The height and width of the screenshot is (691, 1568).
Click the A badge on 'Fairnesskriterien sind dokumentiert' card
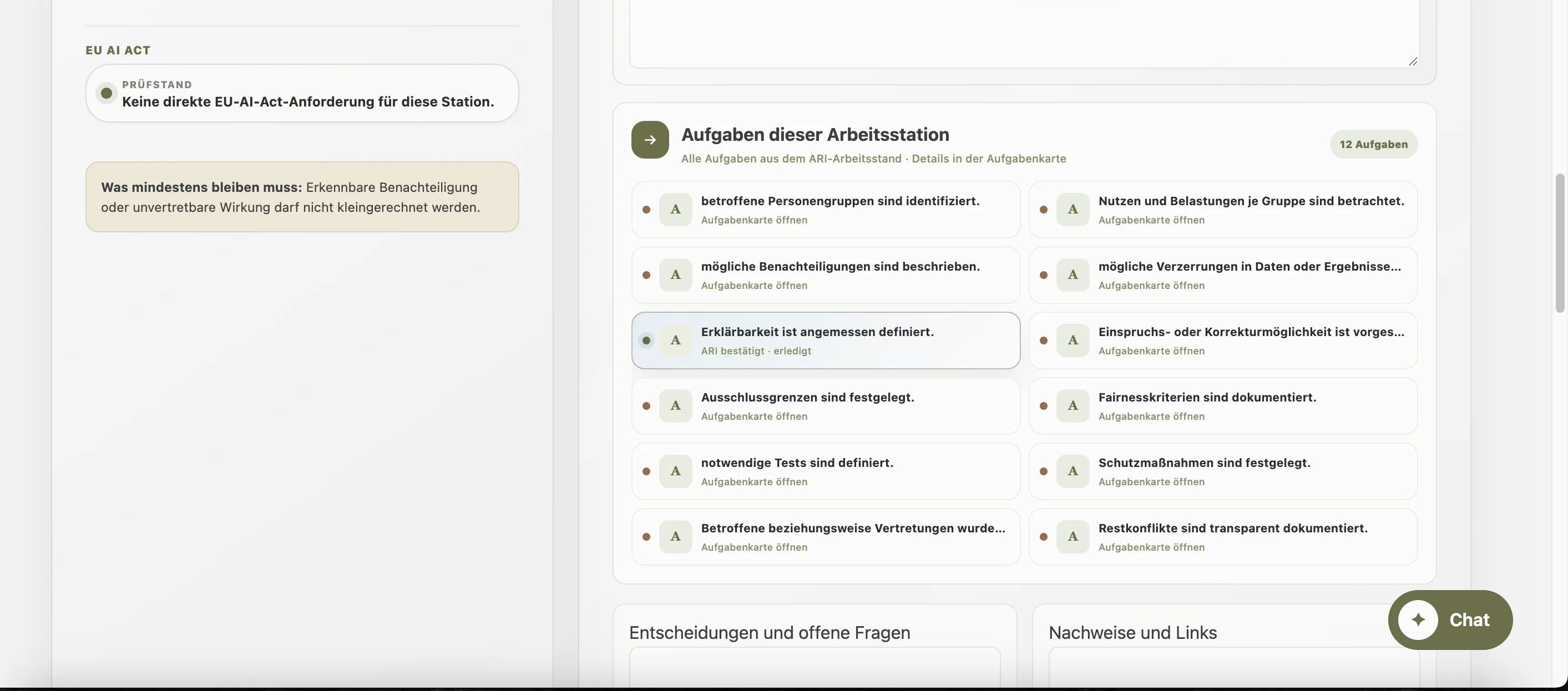point(1073,406)
